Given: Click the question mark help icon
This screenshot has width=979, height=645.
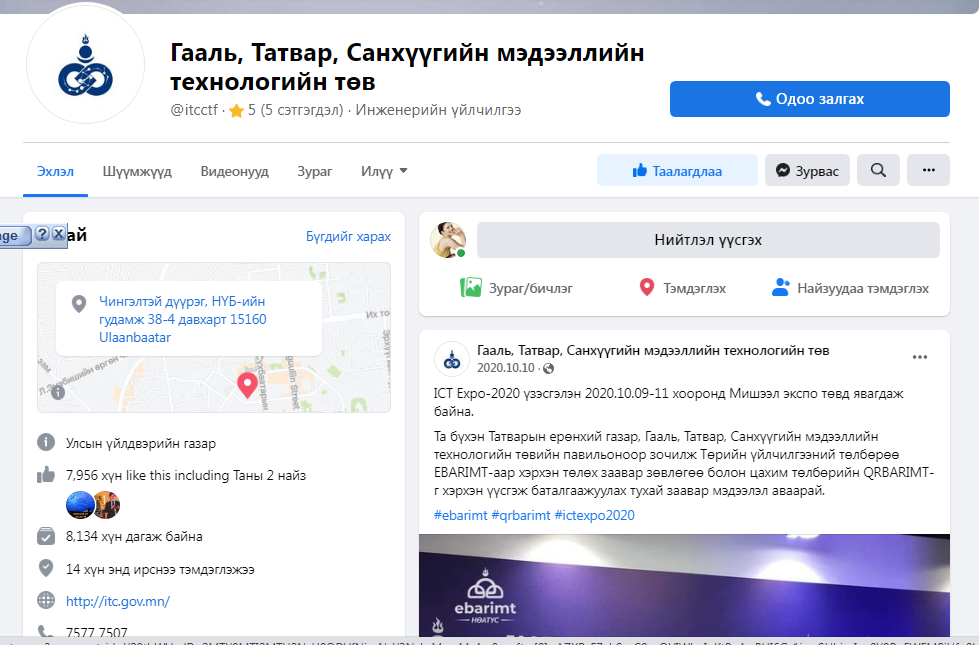Looking at the screenshot, I should click(x=42, y=234).
